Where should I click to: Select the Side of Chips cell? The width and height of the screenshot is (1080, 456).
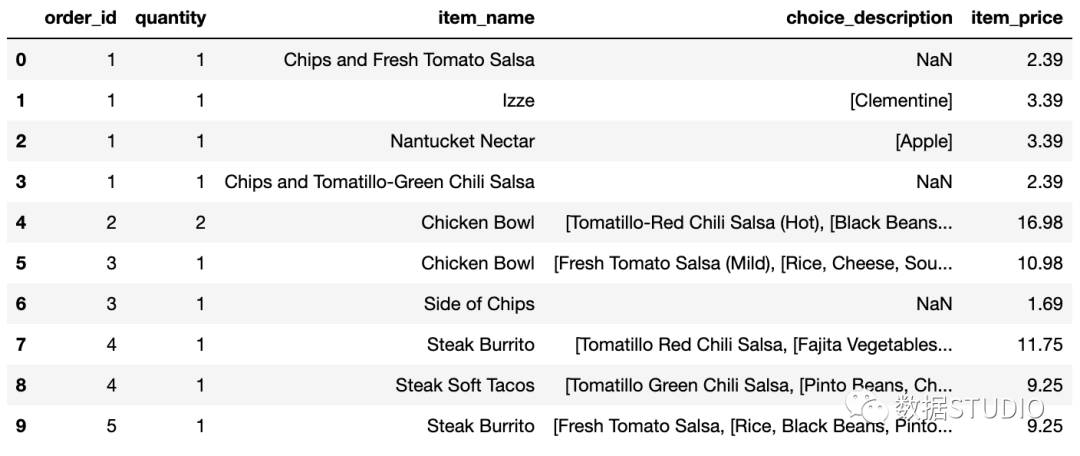point(479,304)
